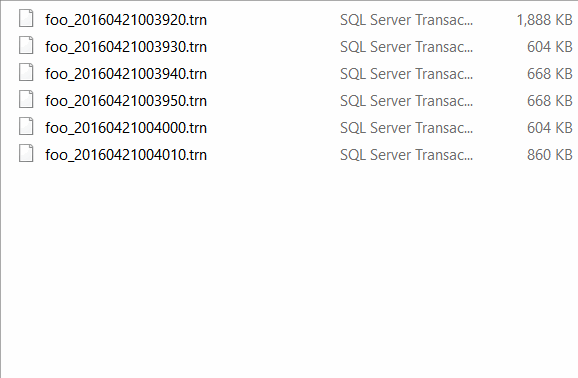Click the type text for foo_20160421004010.trn
The image size is (578, 378).
tap(406, 155)
